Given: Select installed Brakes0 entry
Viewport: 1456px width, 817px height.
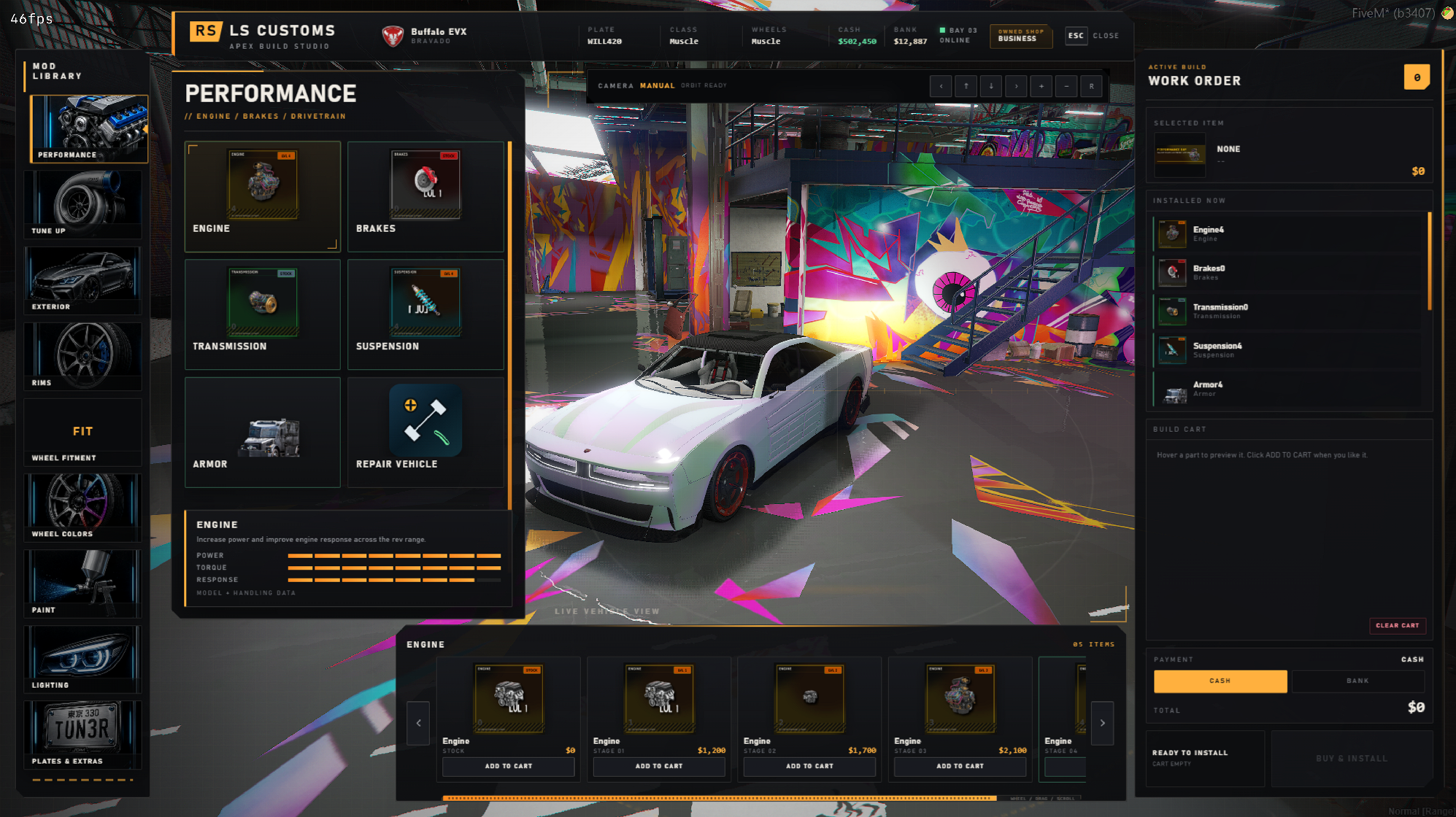Looking at the screenshot, I should coord(1288,273).
